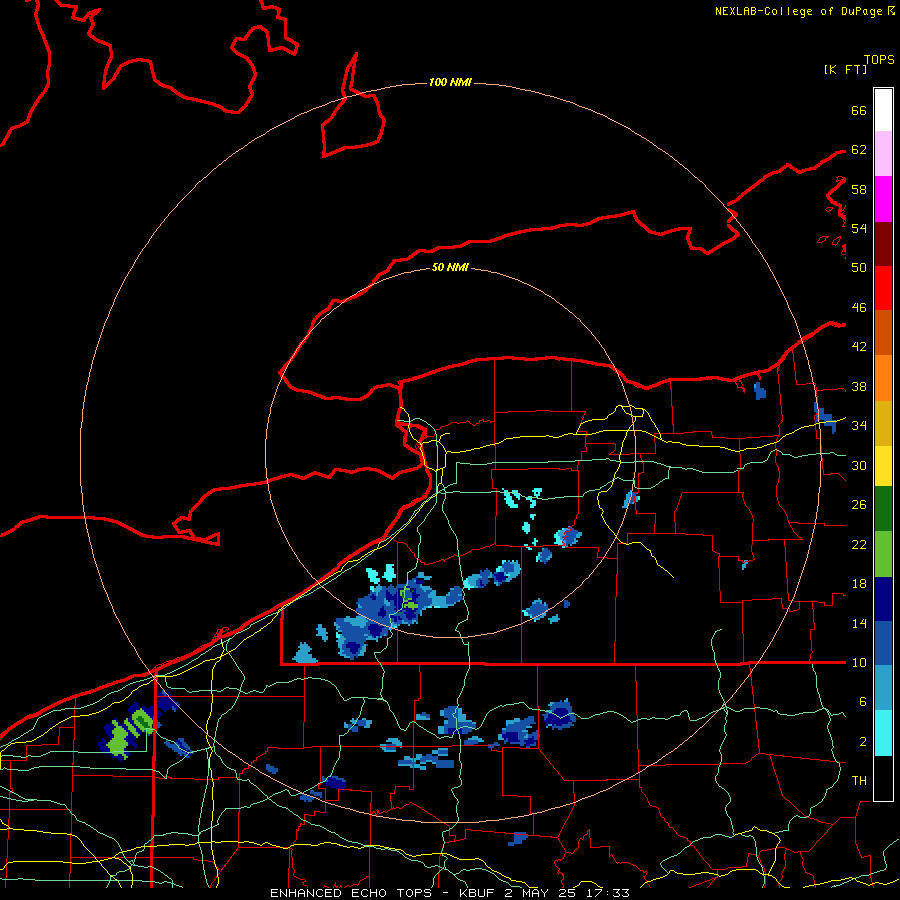The width and height of the screenshot is (900, 900).
Task: Click the legend value 22
Action: pos(859,544)
